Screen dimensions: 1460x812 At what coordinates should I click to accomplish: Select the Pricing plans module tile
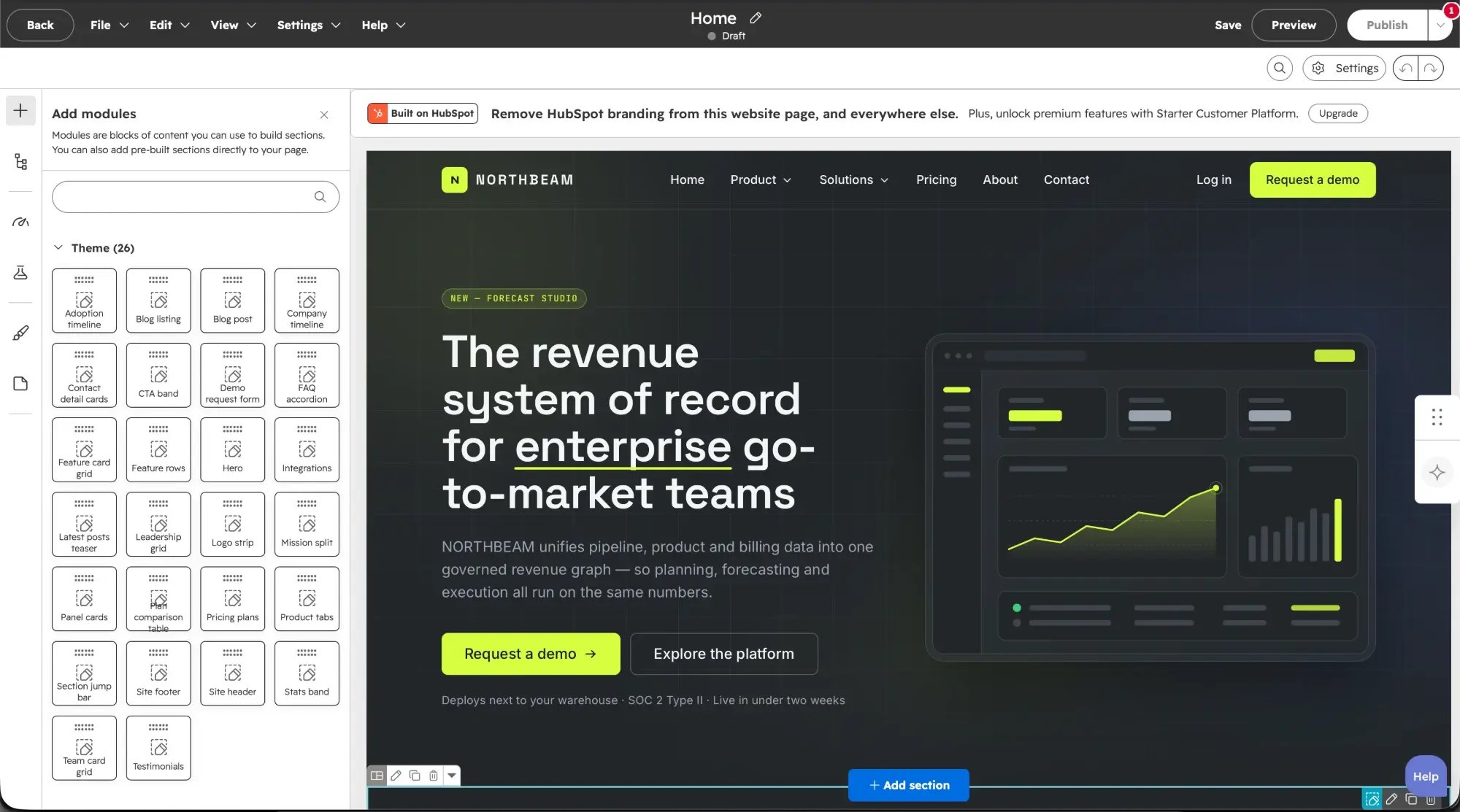tap(233, 599)
